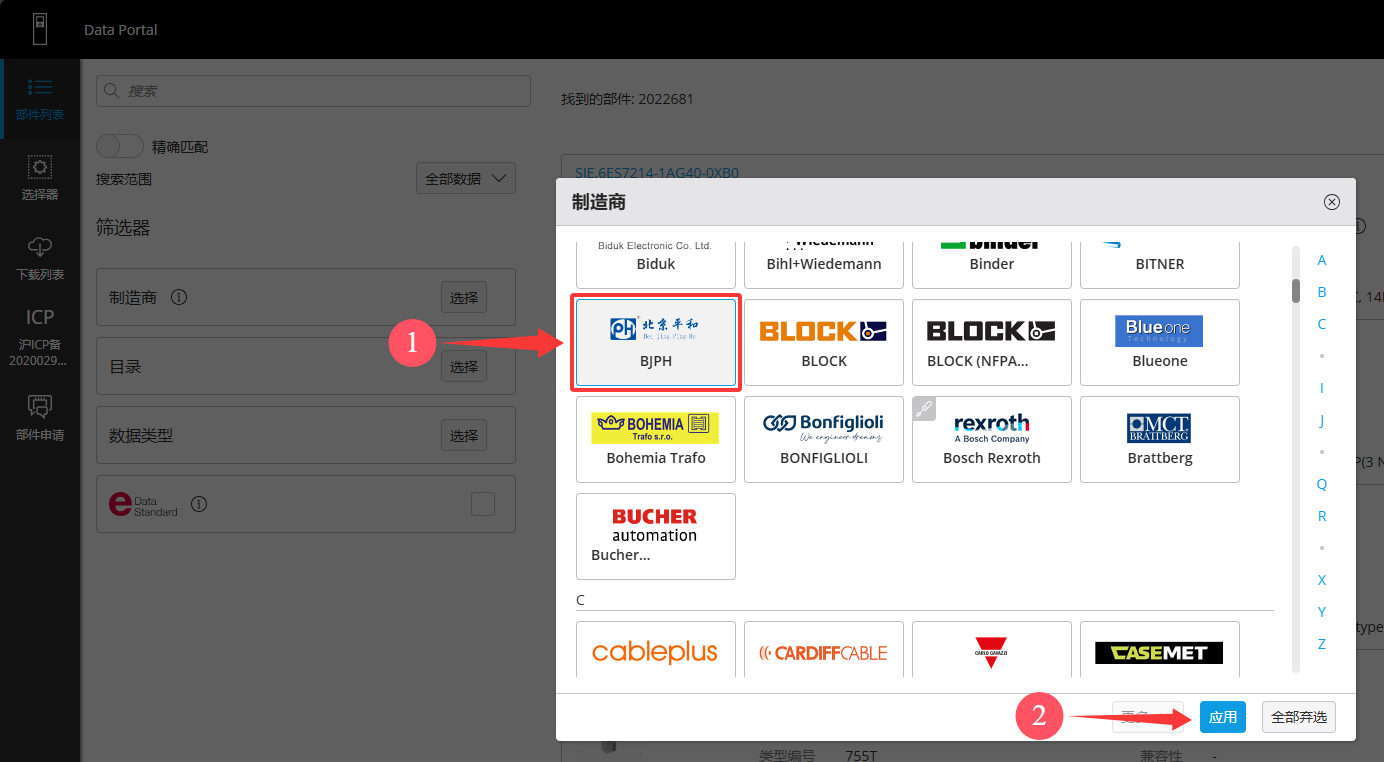Open the 数据类型 filter 选择 button
The image size is (1384, 762).
(x=463, y=436)
